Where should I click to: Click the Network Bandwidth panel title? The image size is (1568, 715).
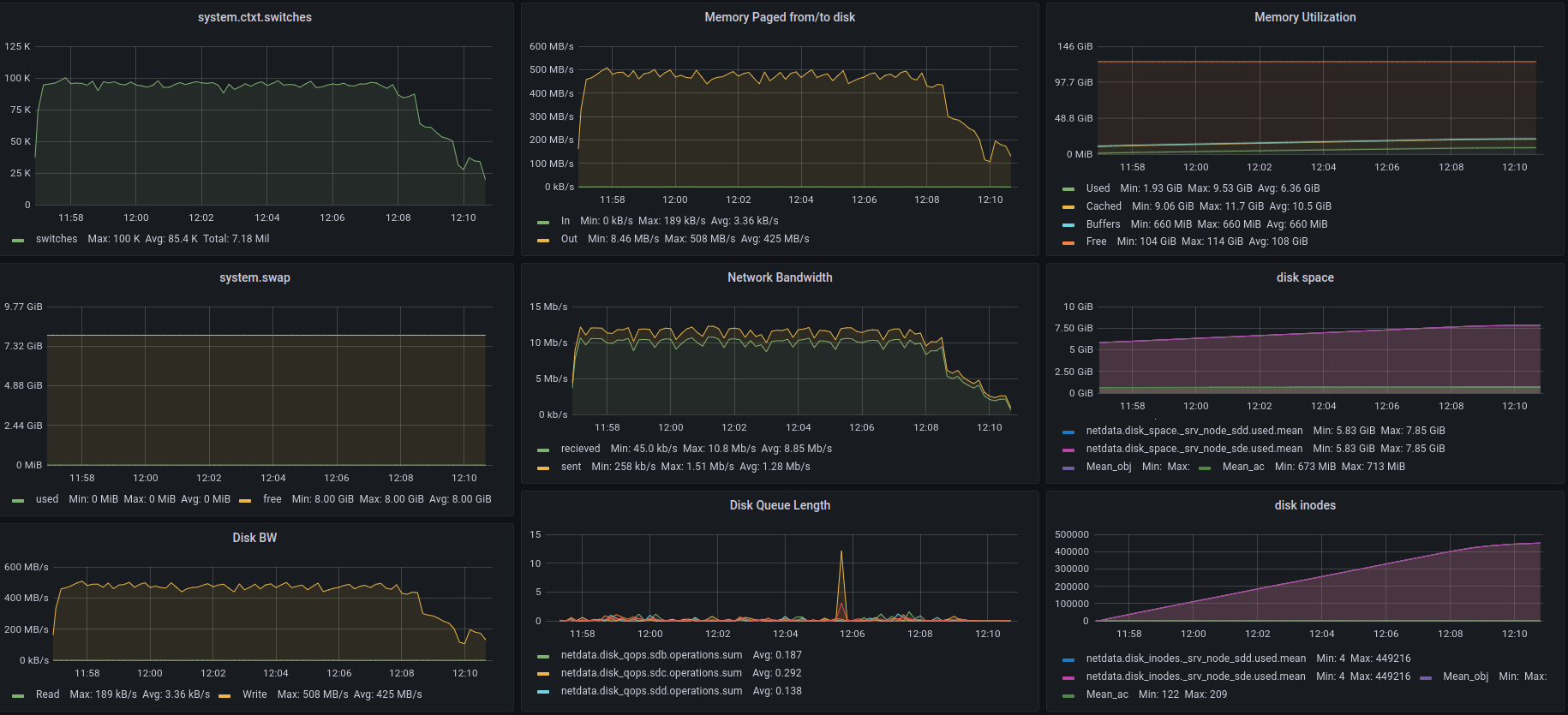click(x=779, y=277)
